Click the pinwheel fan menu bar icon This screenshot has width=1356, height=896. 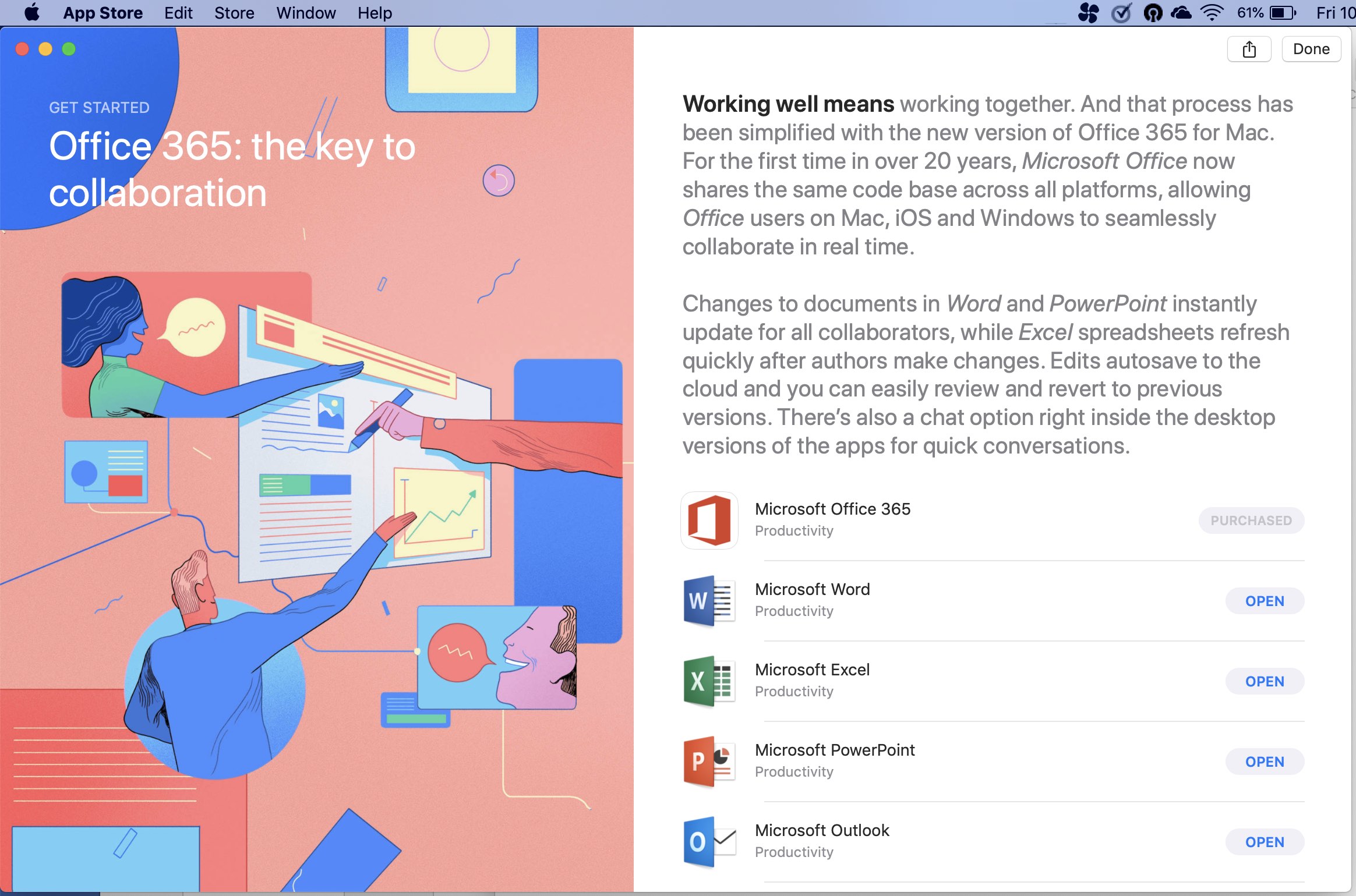click(1088, 12)
